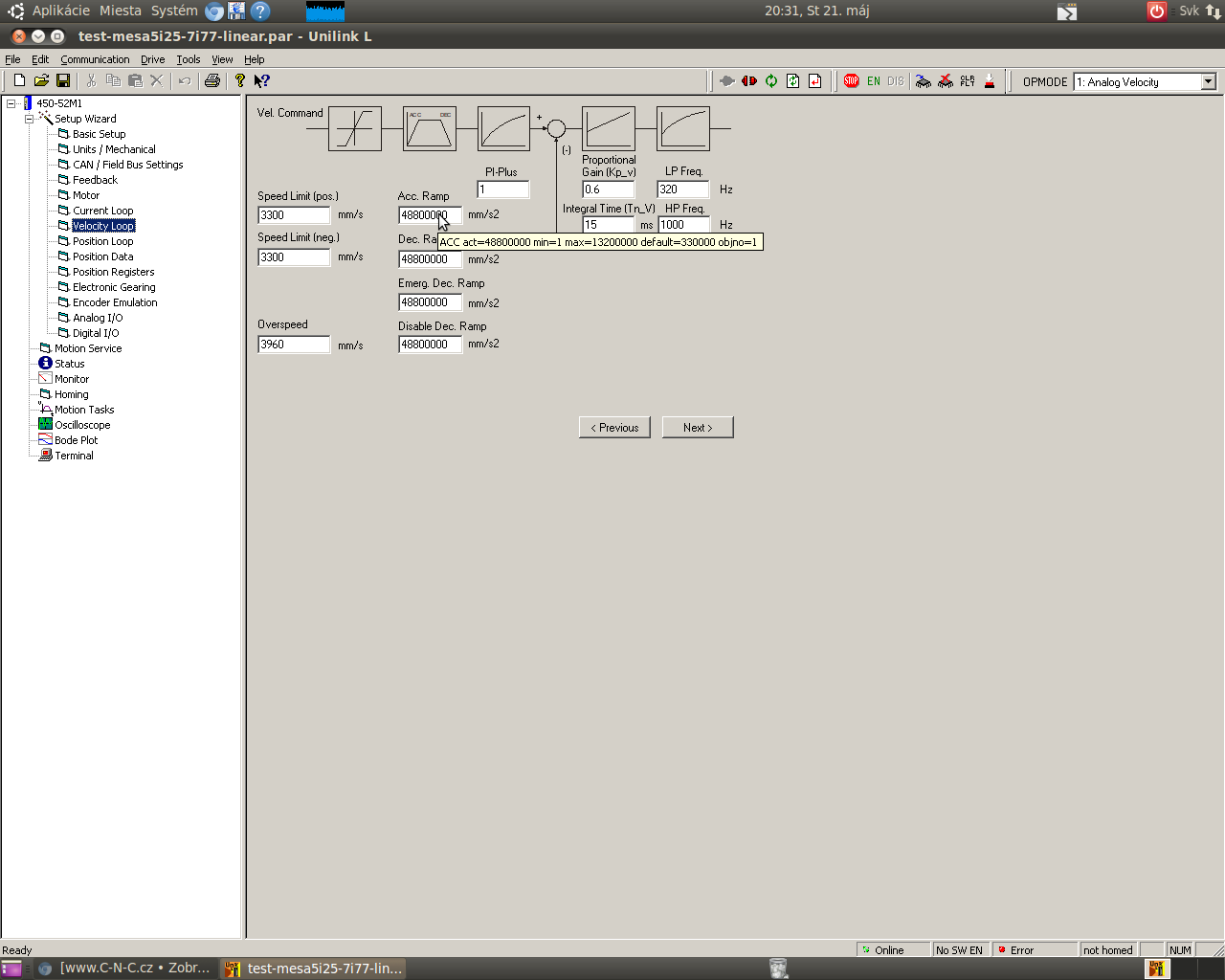Create a new file with blank page icon
1225x980 pixels.
[19, 81]
